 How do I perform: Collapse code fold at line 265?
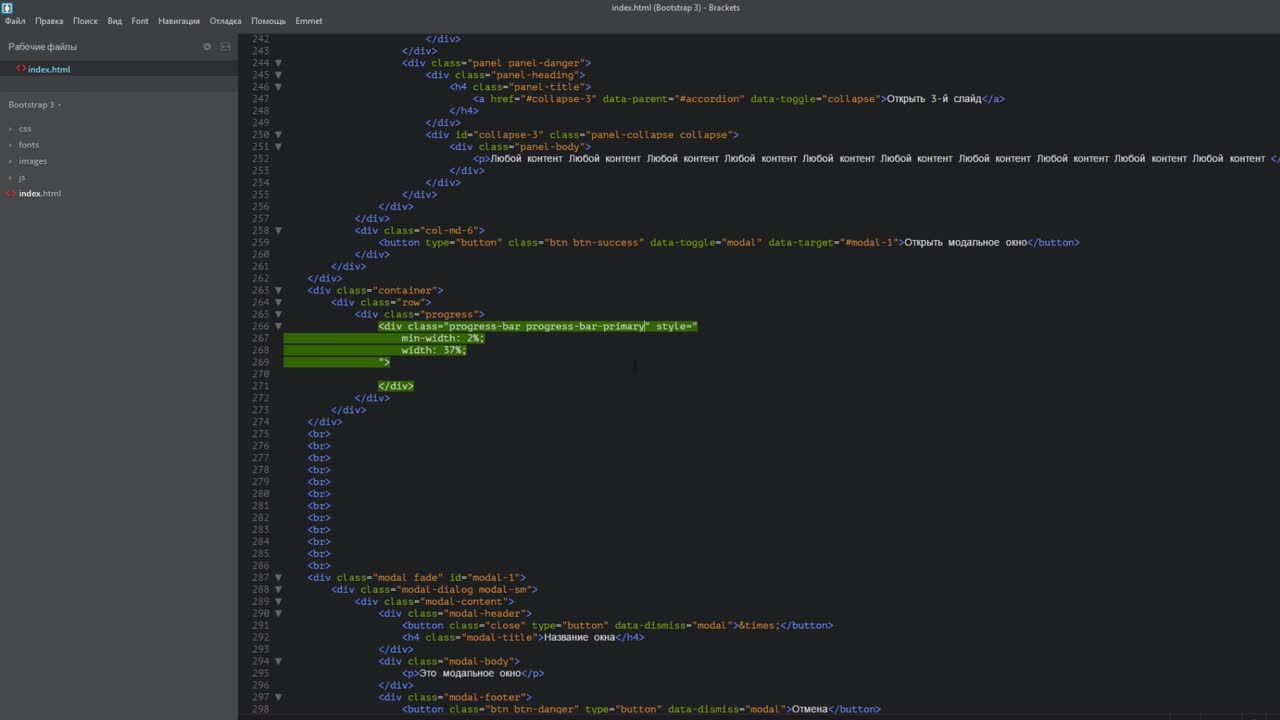[278, 315]
